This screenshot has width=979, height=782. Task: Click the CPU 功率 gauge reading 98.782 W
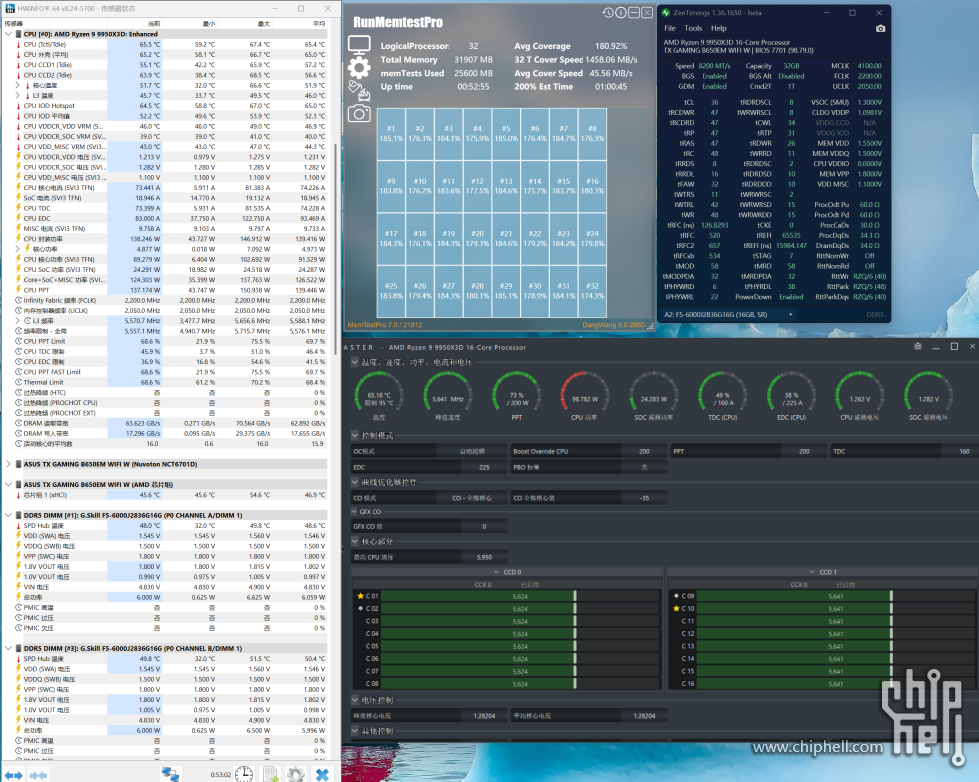pos(584,396)
